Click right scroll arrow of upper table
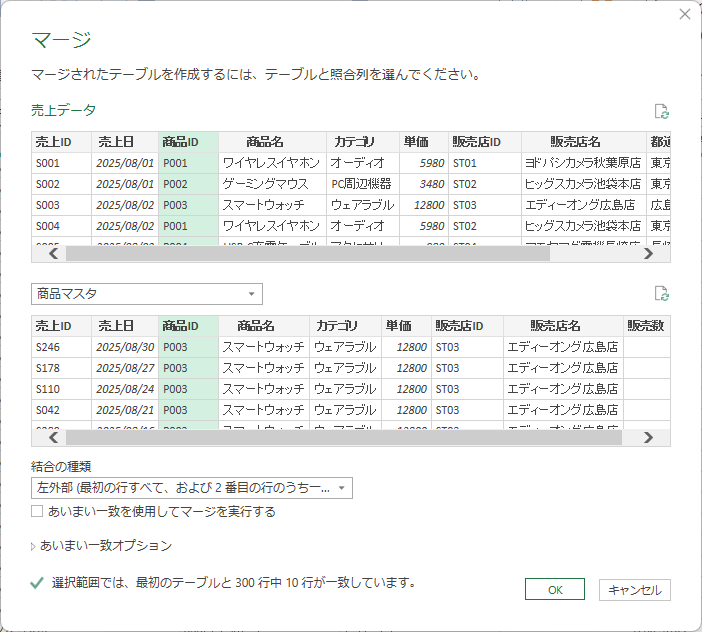This screenshot has height=632, width=702. [x=648, y=254]
